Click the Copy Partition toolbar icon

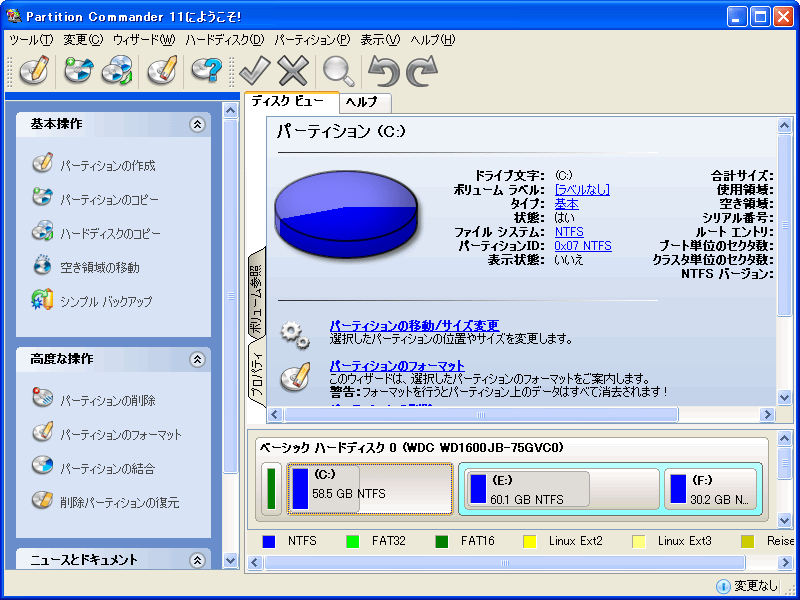79,70
